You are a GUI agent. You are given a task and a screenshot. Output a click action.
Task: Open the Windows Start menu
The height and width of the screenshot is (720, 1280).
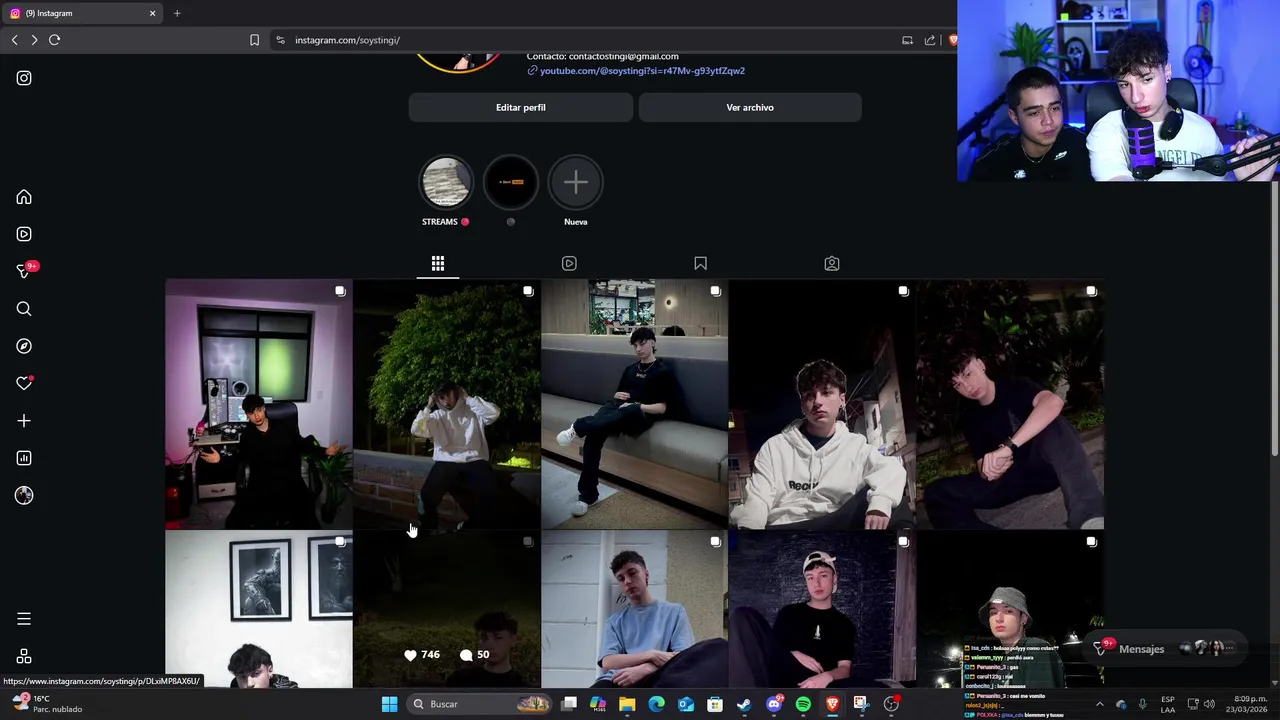tap(389, 704)
